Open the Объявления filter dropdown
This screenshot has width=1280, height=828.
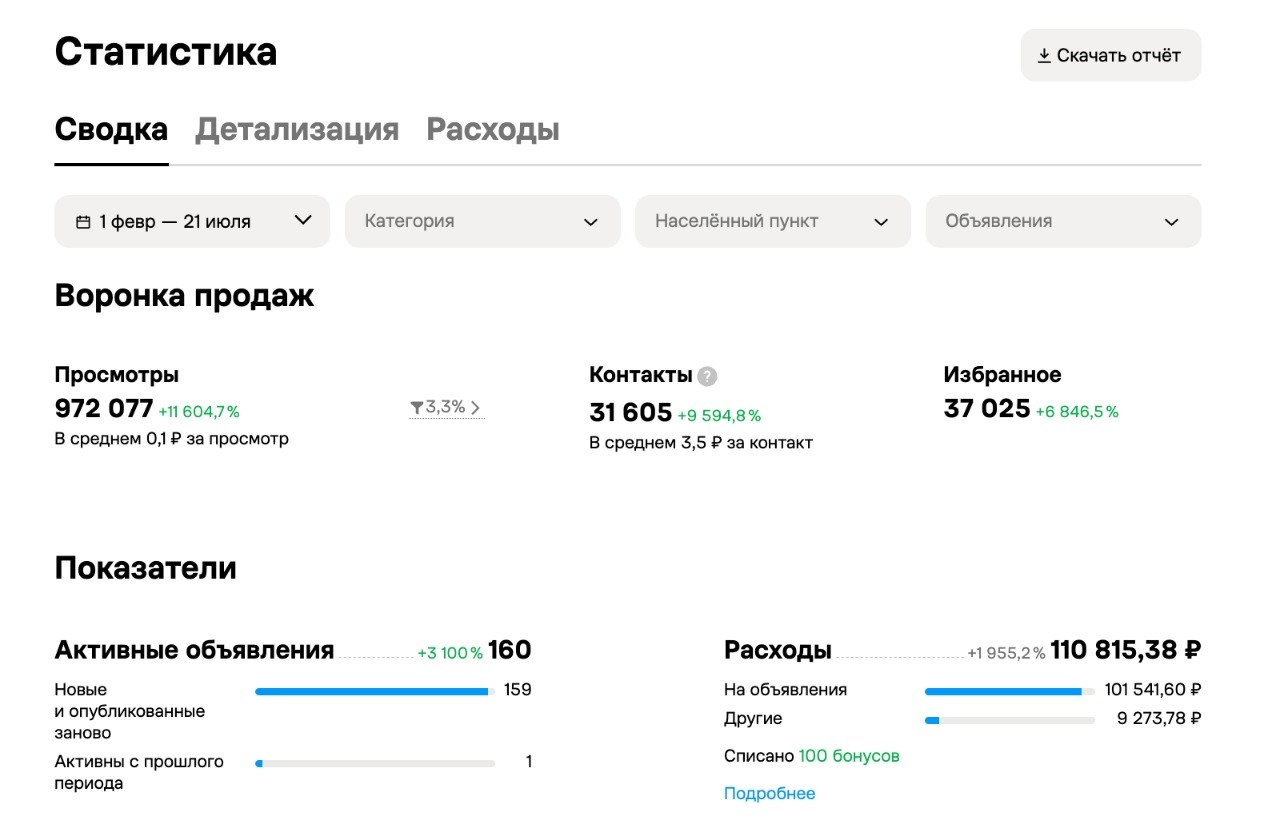tap(1063, 221)
